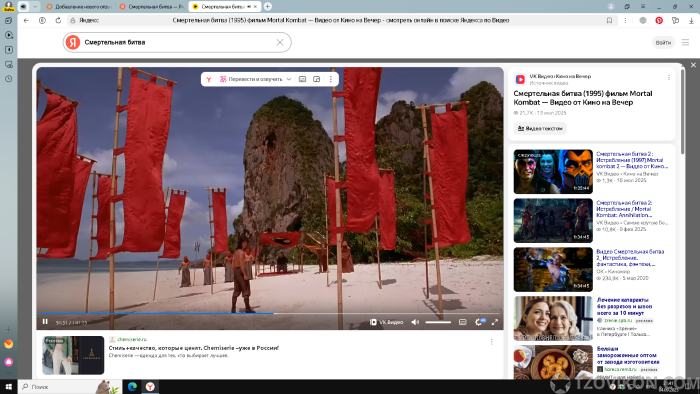Seek along the video progress bar
700x394 pixels.
pyautogui.click(x=270, y=314)
